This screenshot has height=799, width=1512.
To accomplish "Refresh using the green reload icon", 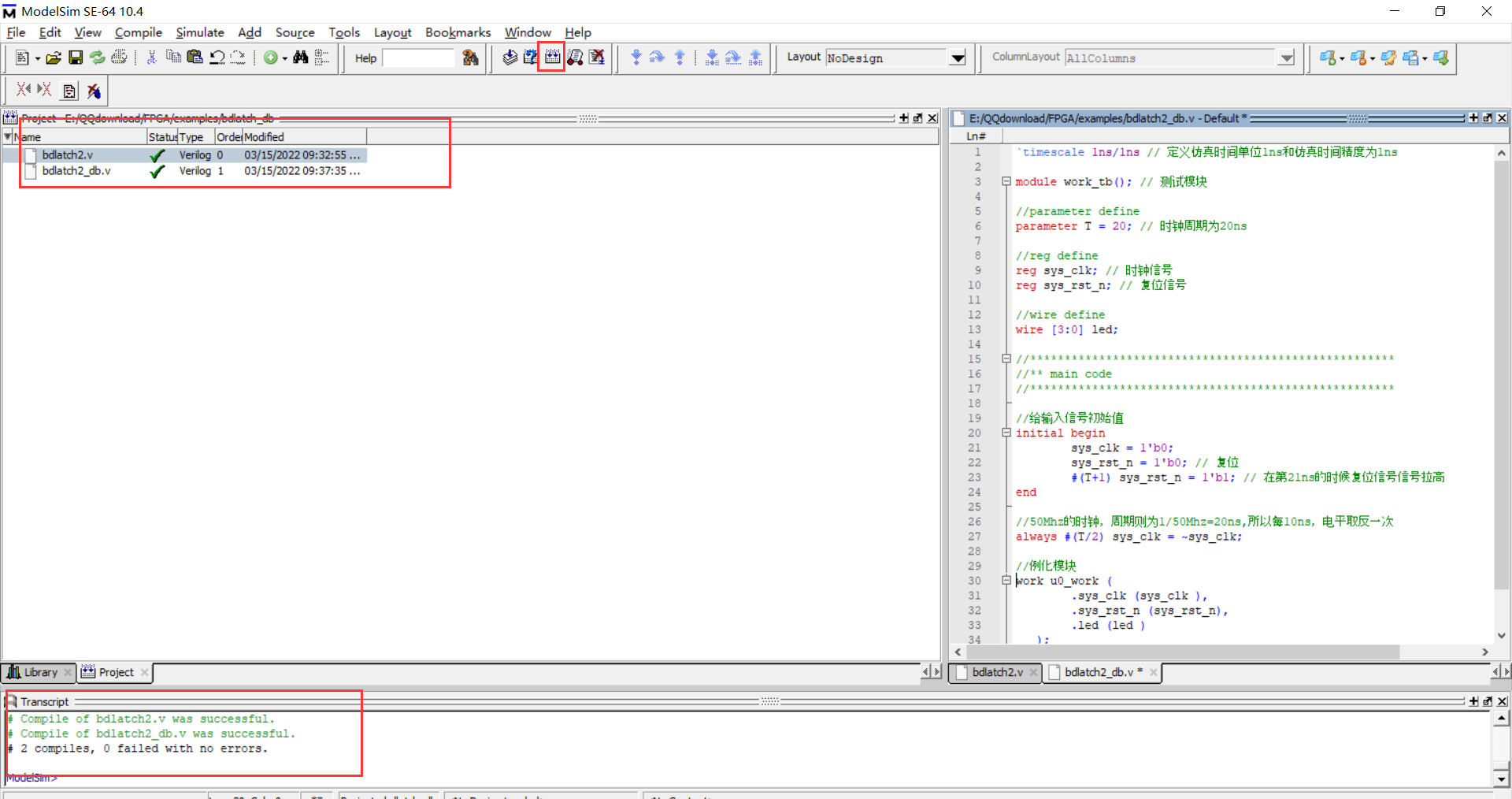I will (x=97, y=58).
